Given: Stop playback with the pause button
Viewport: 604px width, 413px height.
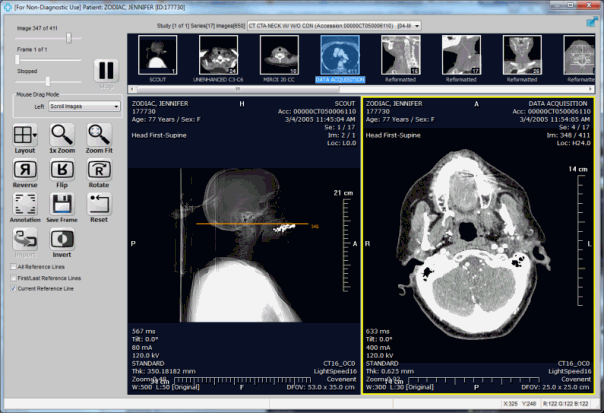Looking at the screenshot, I should click(x=106, y=71).
